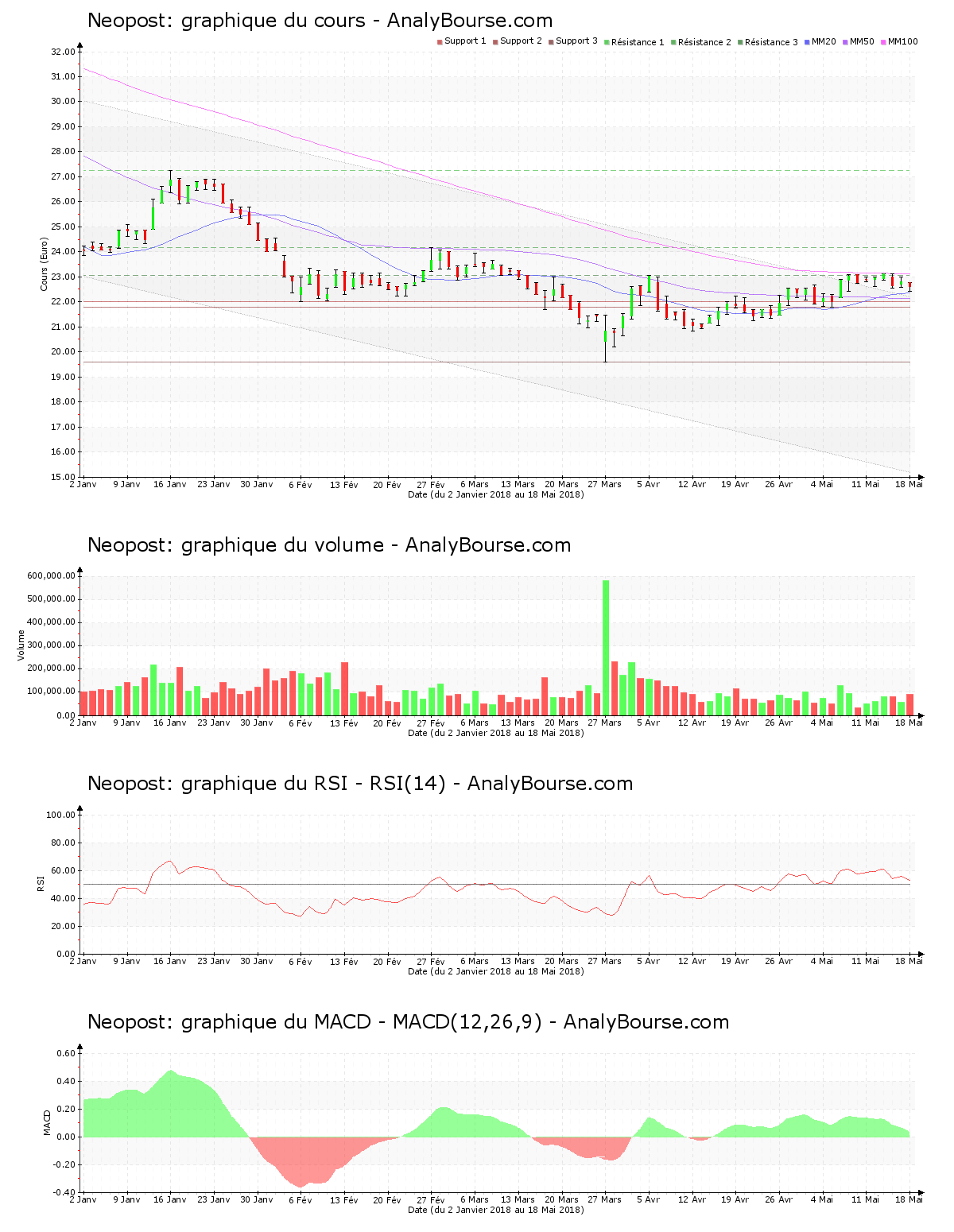Click the MM20 legend color square

click(807, 42)
